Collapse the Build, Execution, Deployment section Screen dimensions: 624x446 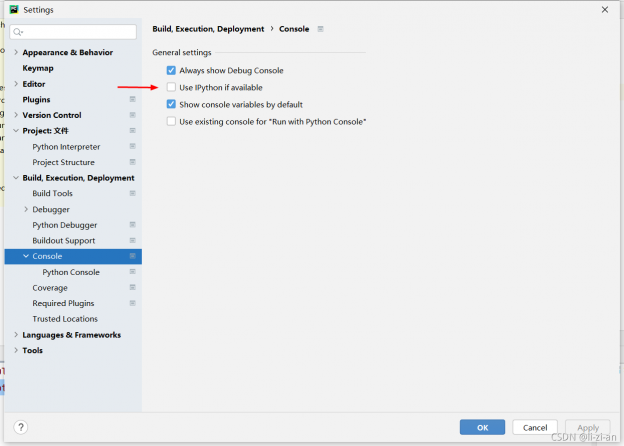[x=16, y=178]
